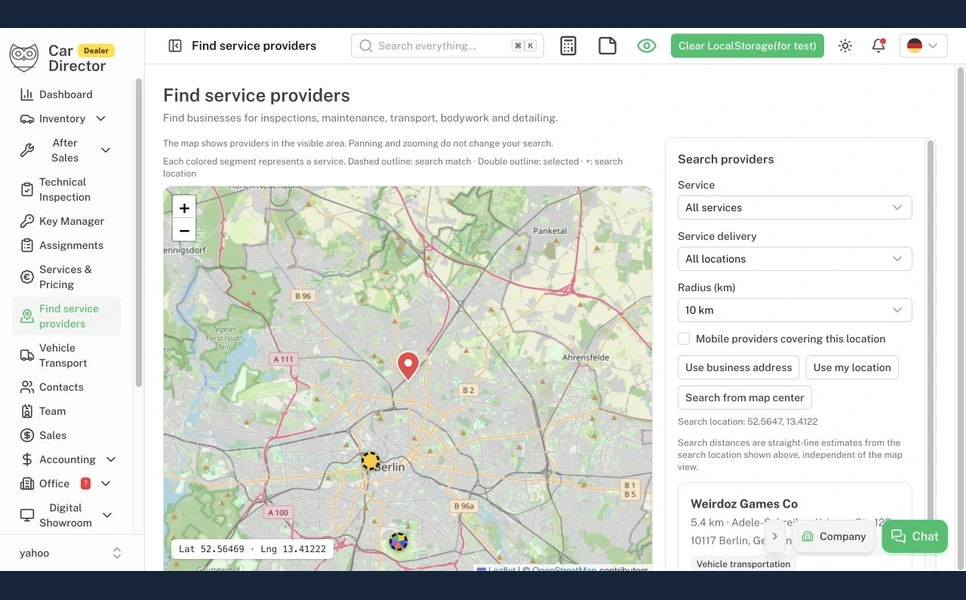Screen dimensions: 966x600
Task: Collapse sidebar using panel toggle icon
Action: 175,46
